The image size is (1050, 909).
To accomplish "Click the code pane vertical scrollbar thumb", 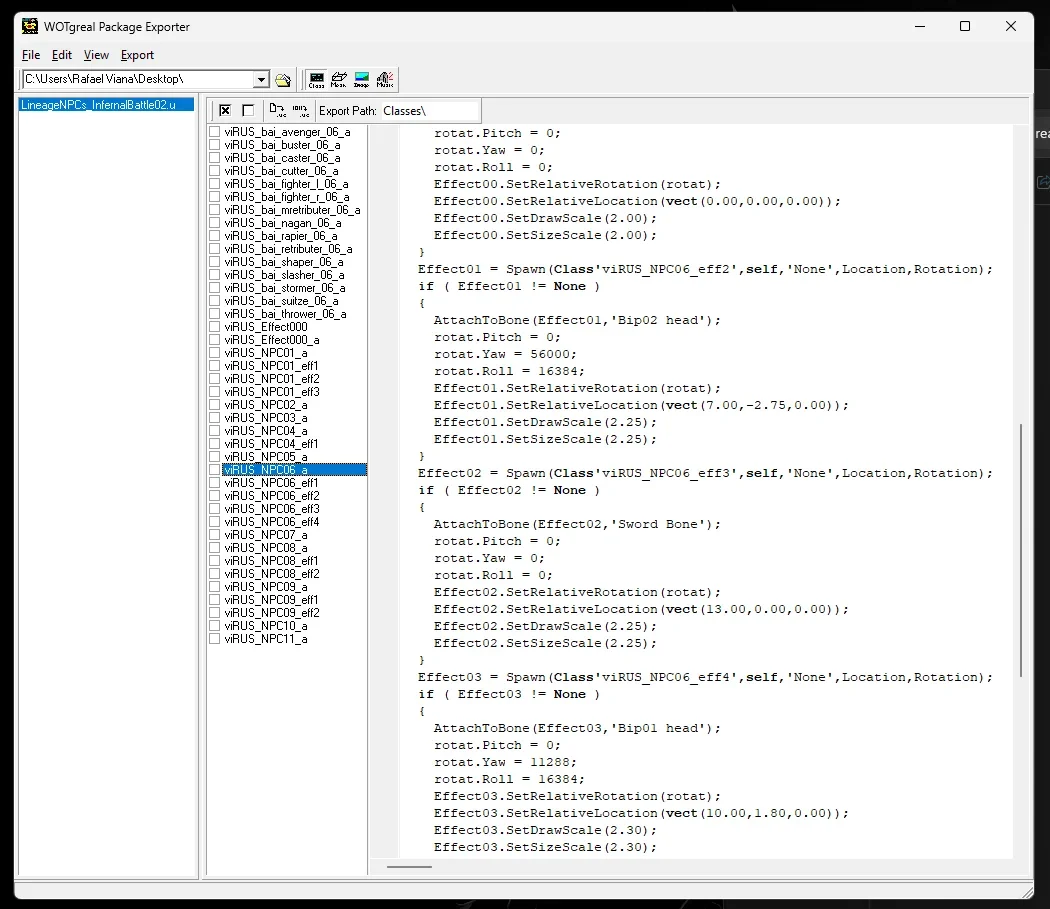I will [x=1021, y=551].
